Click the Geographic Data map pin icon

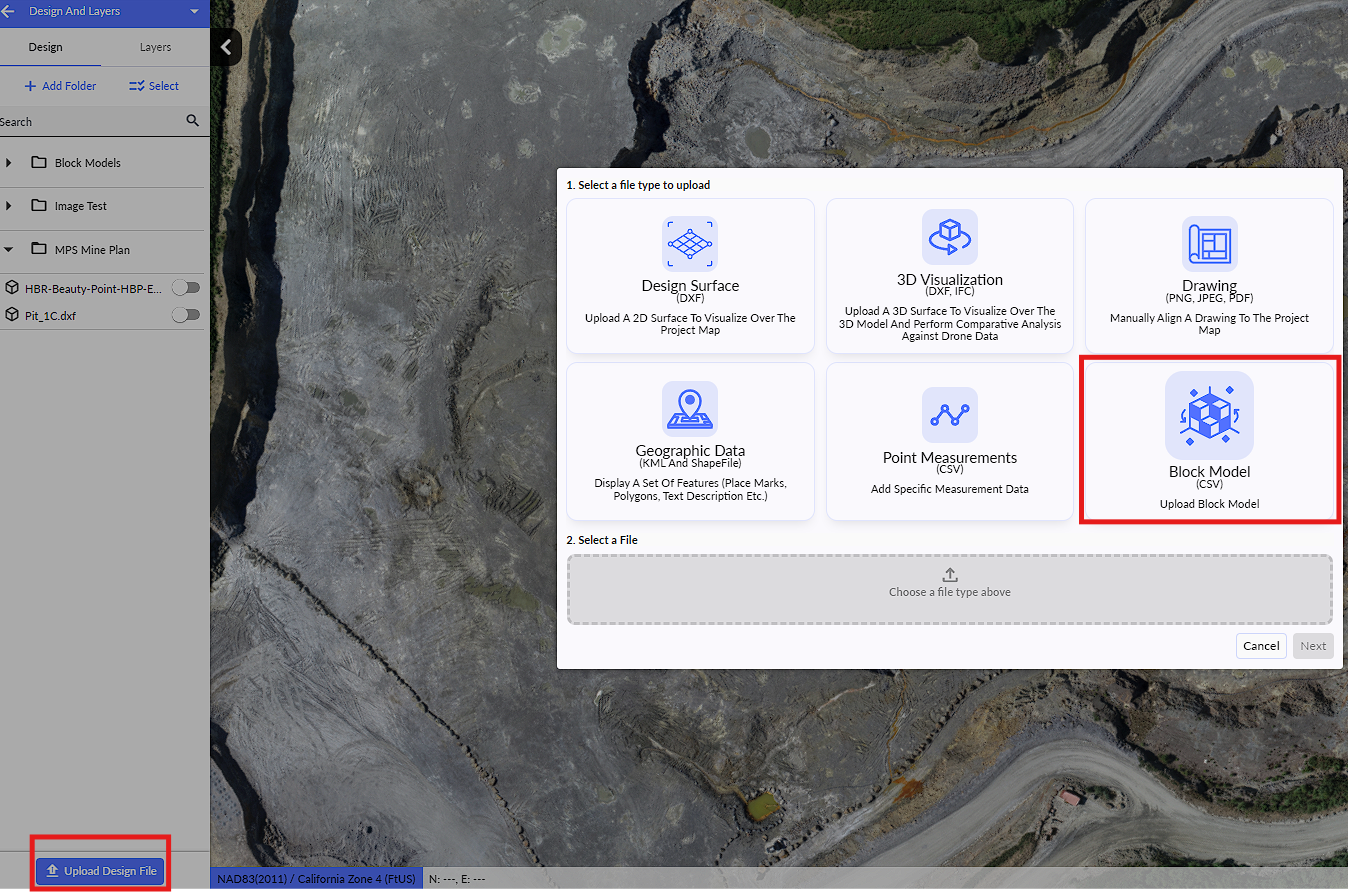point(690,409)
